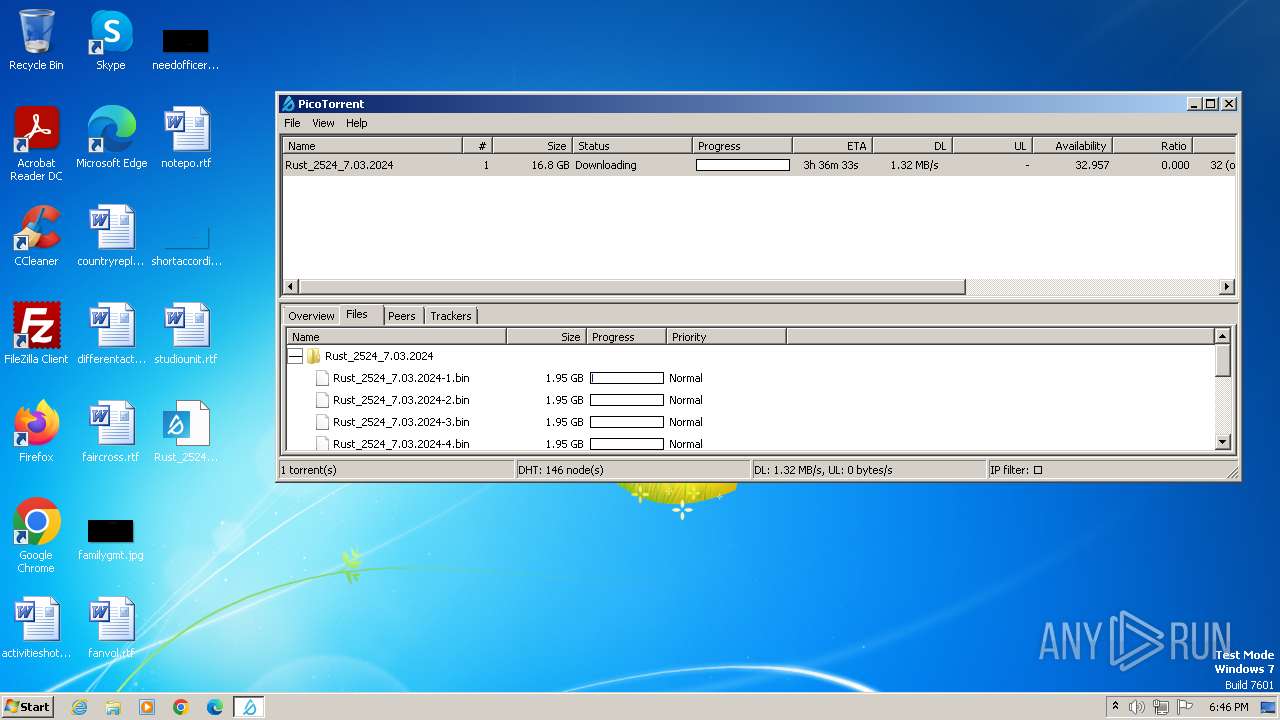Launch Microsoft Edge desktop shortcut
The width and height of the screenshot is (1280, 720).
(x=111, y=138)
